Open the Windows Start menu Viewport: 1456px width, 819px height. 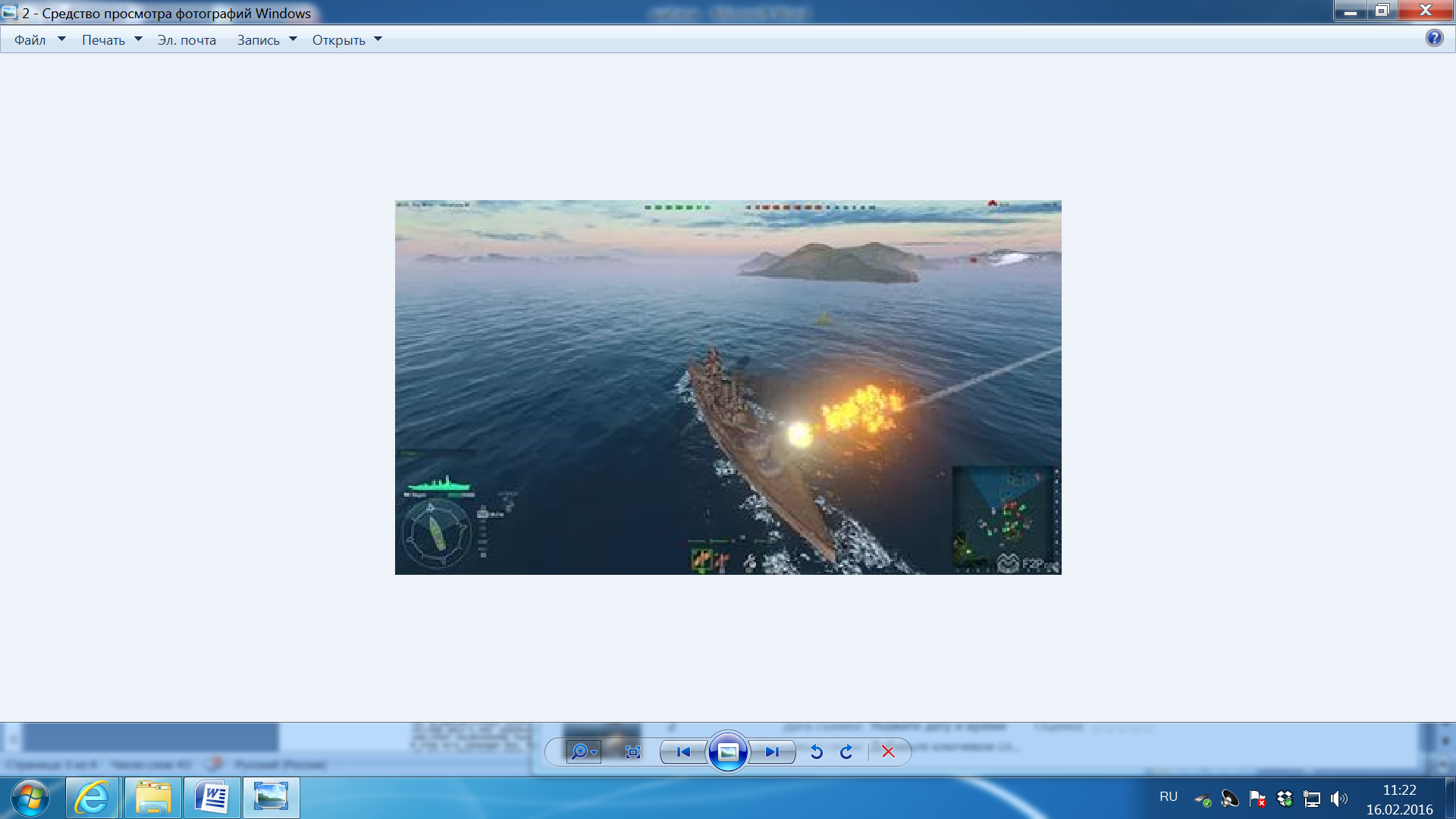pyautogui.click(x=30, y=798)
